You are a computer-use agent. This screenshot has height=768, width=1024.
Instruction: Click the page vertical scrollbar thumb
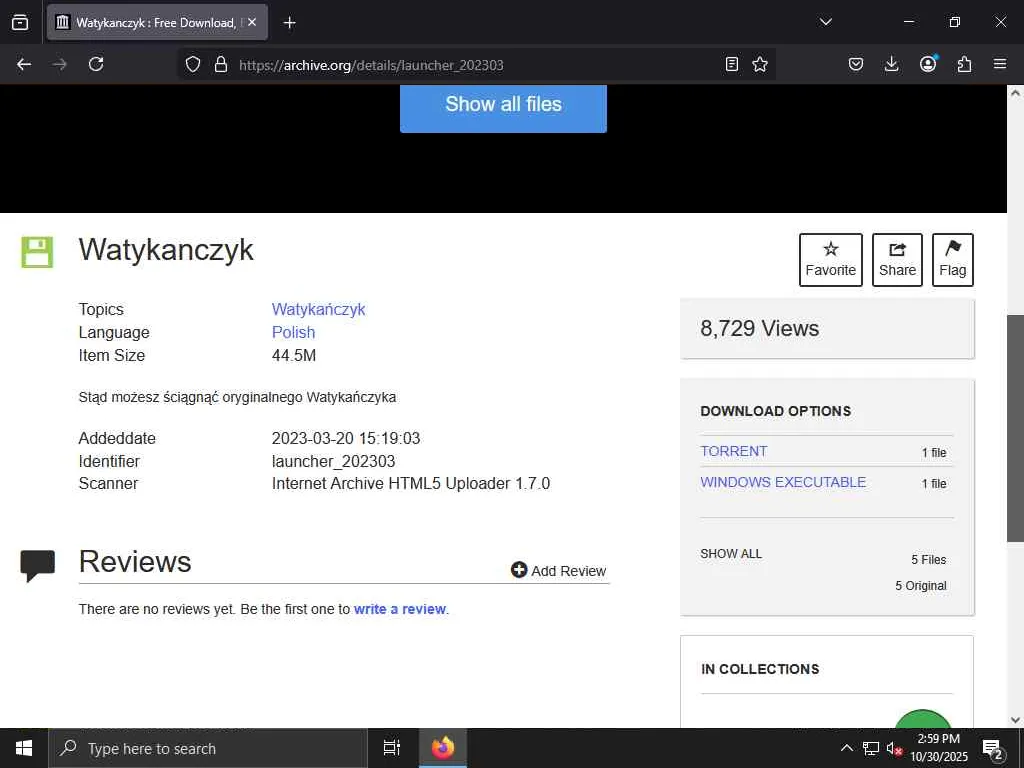[1015, 428]
